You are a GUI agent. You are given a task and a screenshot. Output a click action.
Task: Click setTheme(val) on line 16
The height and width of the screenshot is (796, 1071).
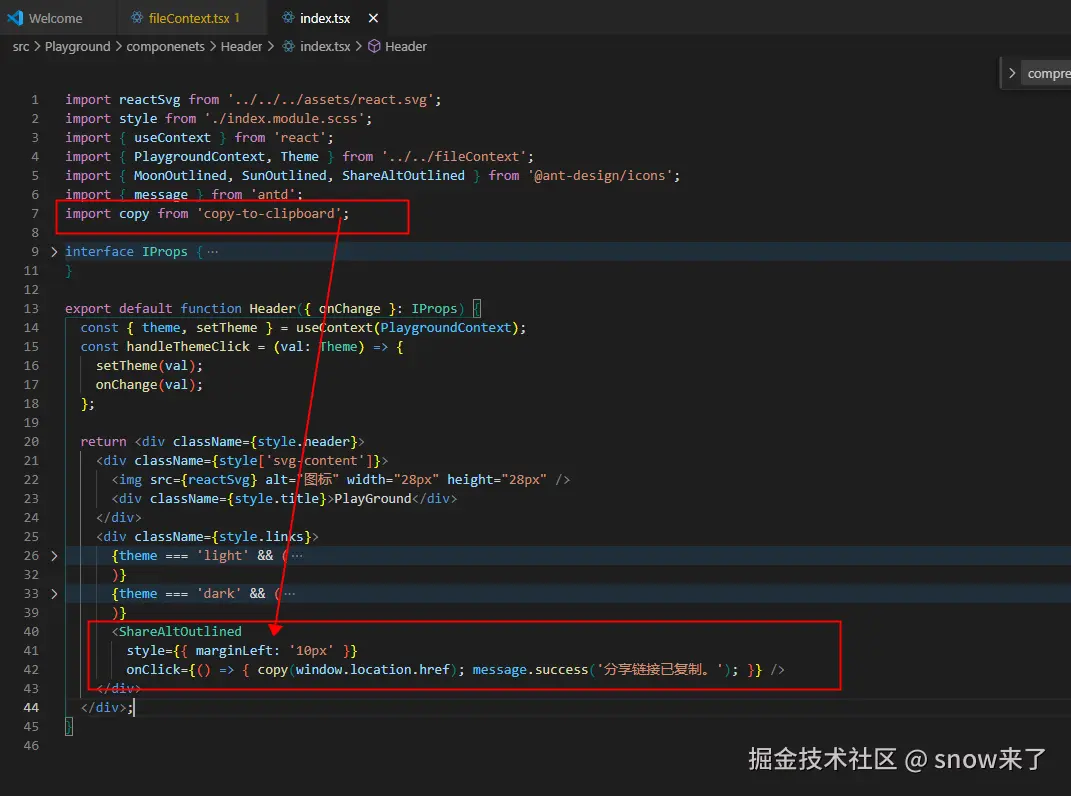point(146,366)
